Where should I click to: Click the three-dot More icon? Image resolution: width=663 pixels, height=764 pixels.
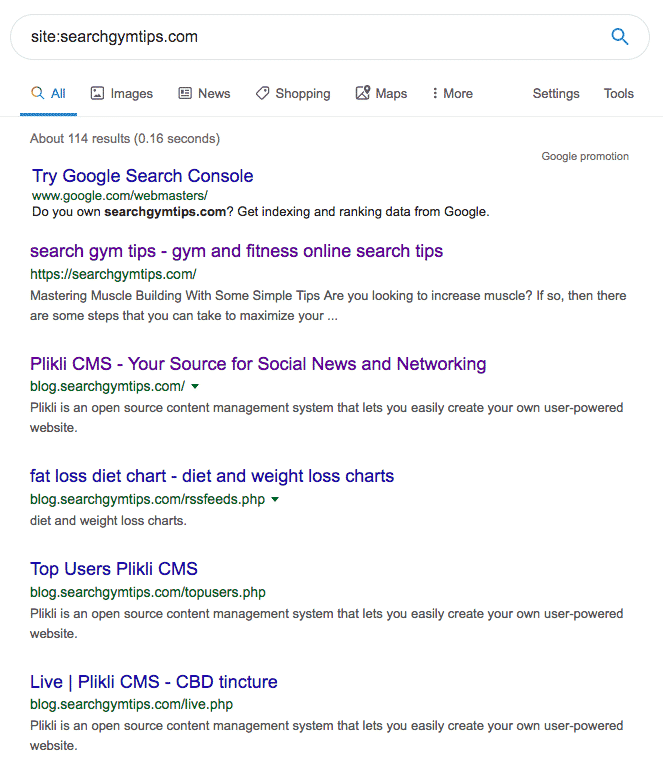coord(435,93)
